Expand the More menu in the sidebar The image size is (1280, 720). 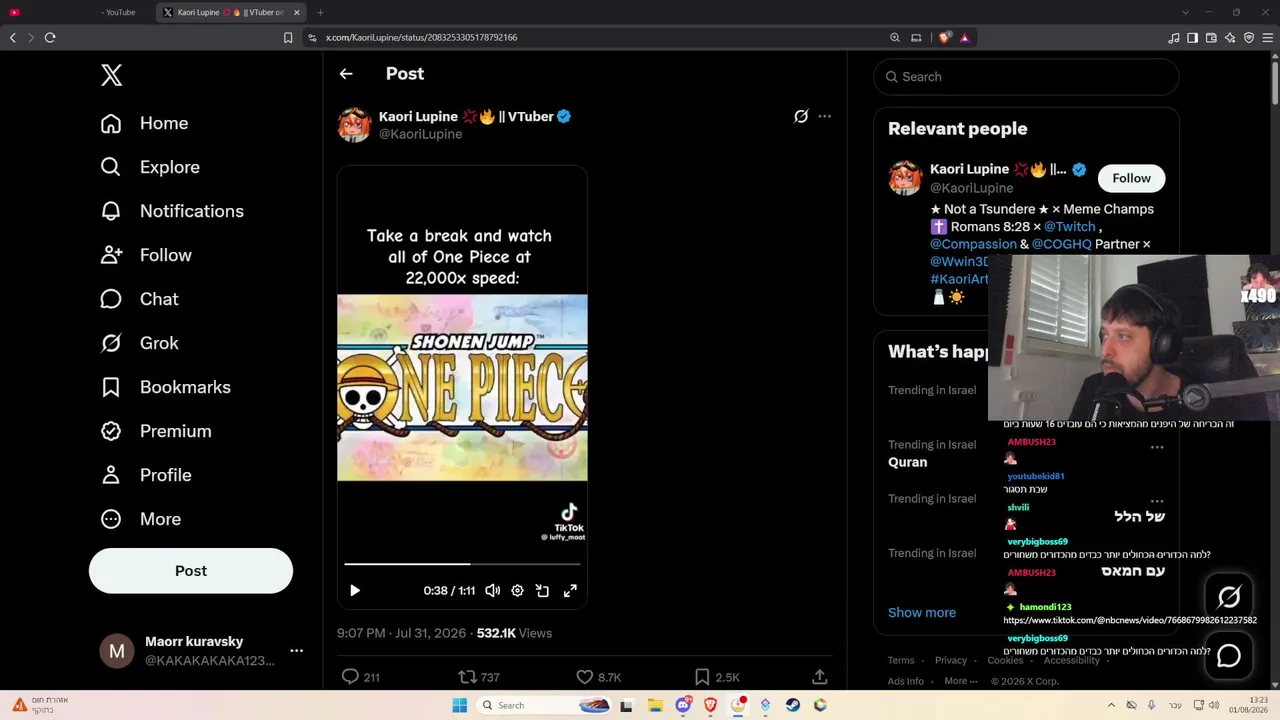pyautogui.click(x=140, y=519)
